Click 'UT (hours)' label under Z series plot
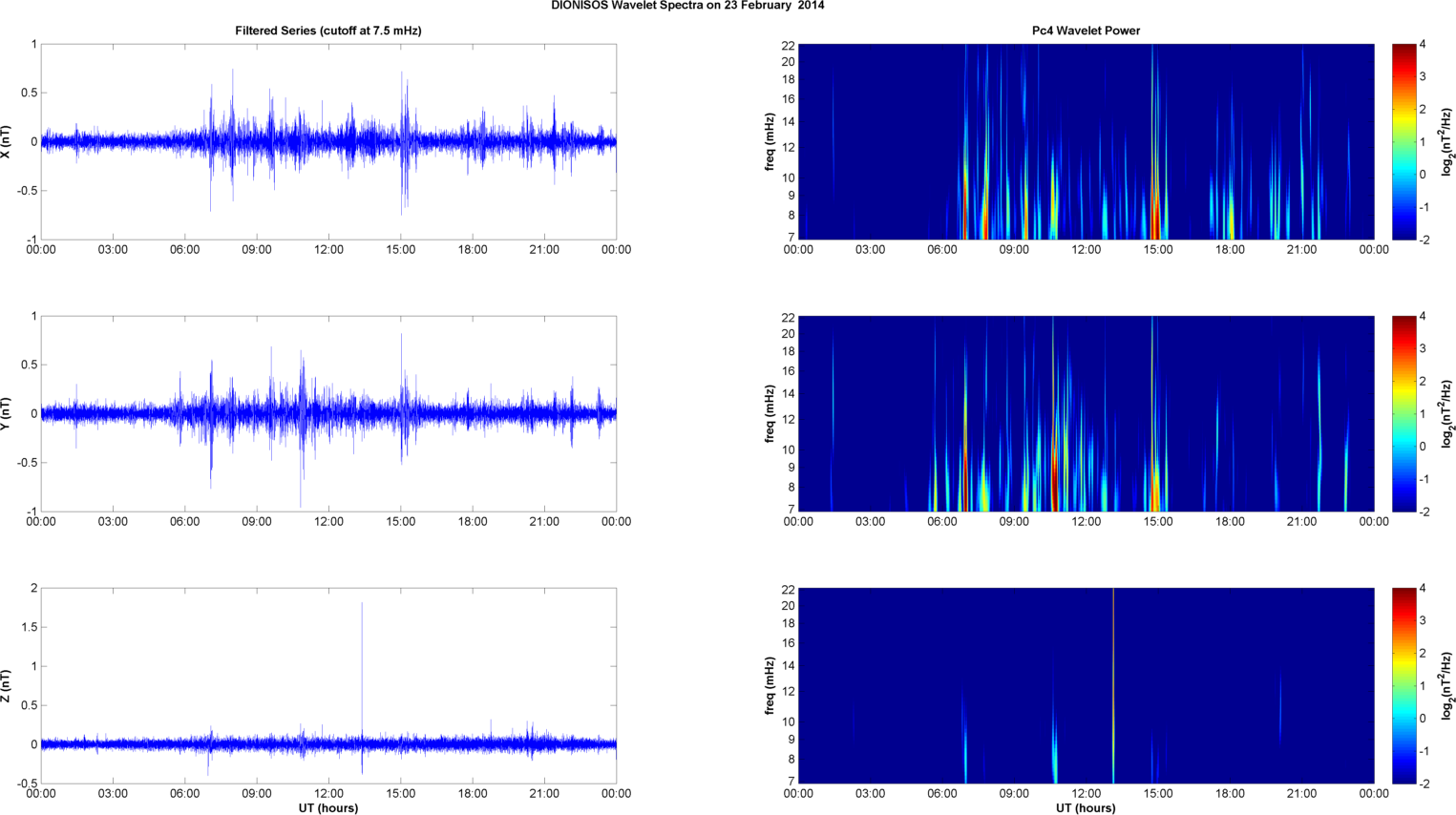The height and width of the screenshot is (815, 1456). click(x=328, y=807)
